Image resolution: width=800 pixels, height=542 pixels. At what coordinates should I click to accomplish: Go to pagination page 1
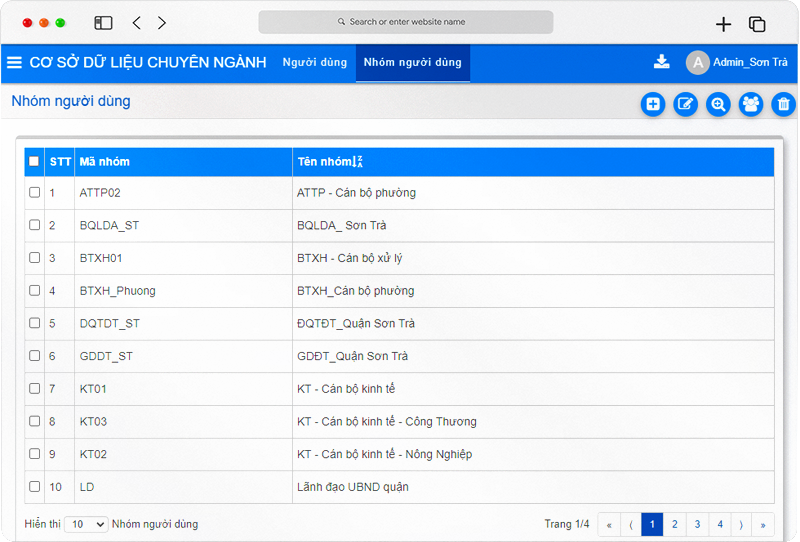[652, 524]
